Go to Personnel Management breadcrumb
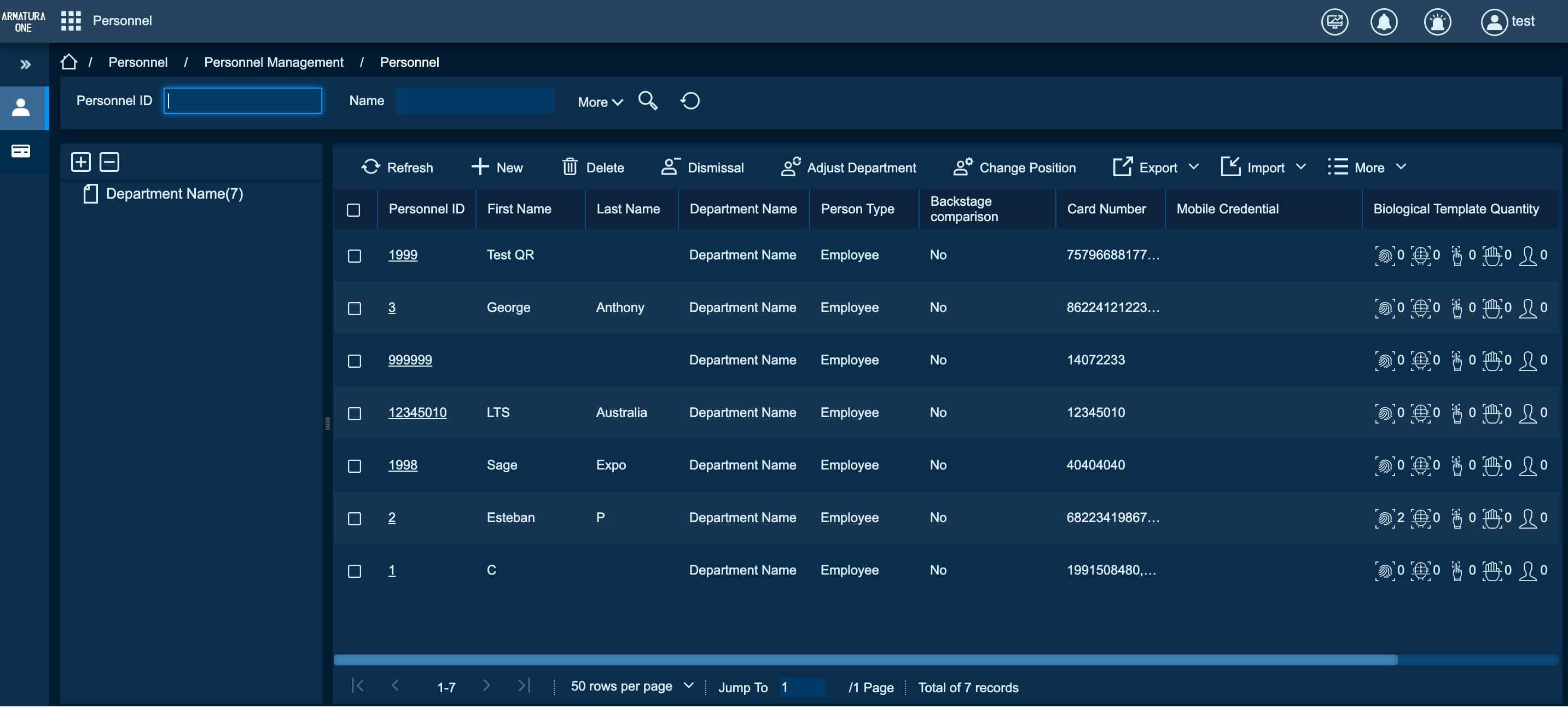Image resolution: width=1568 pixels, height=707 pixels. click(x=274, y=62)
